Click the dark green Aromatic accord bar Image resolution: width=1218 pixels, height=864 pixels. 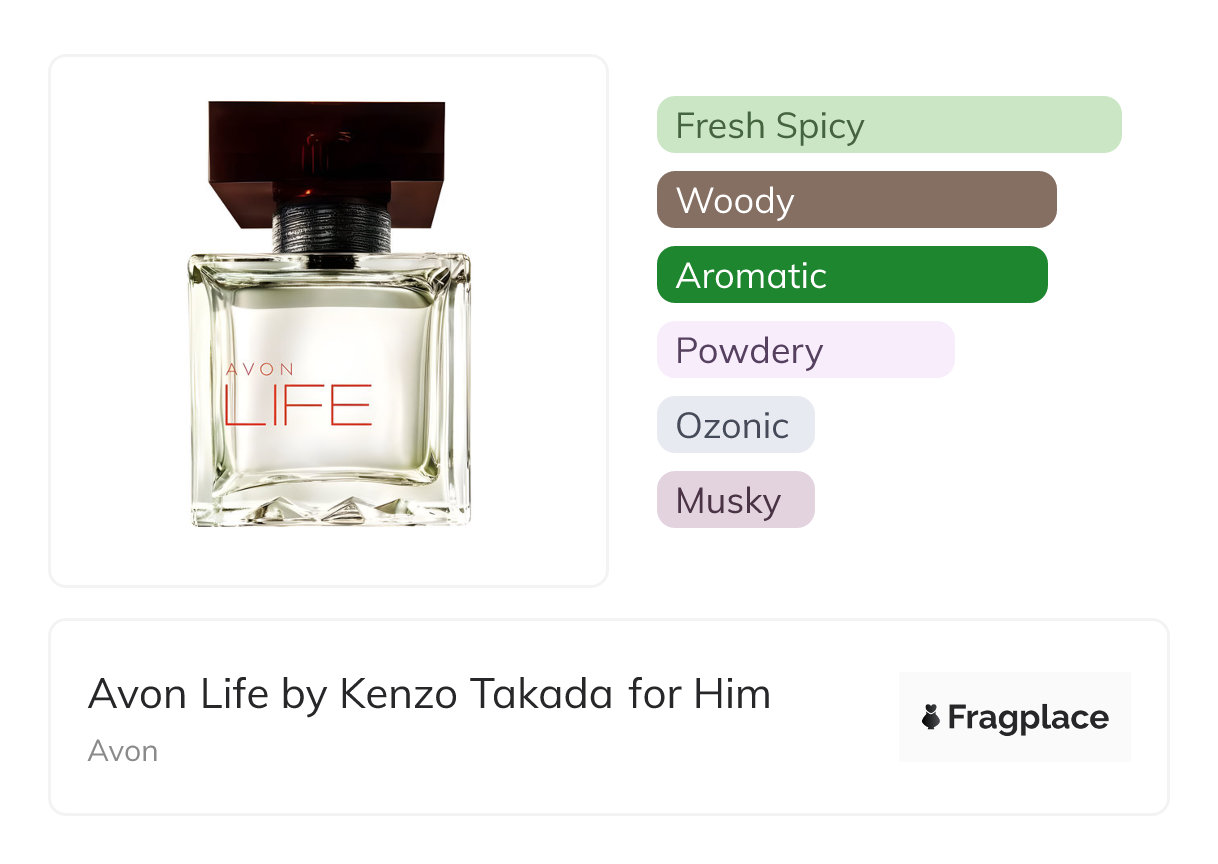[851, 275]
